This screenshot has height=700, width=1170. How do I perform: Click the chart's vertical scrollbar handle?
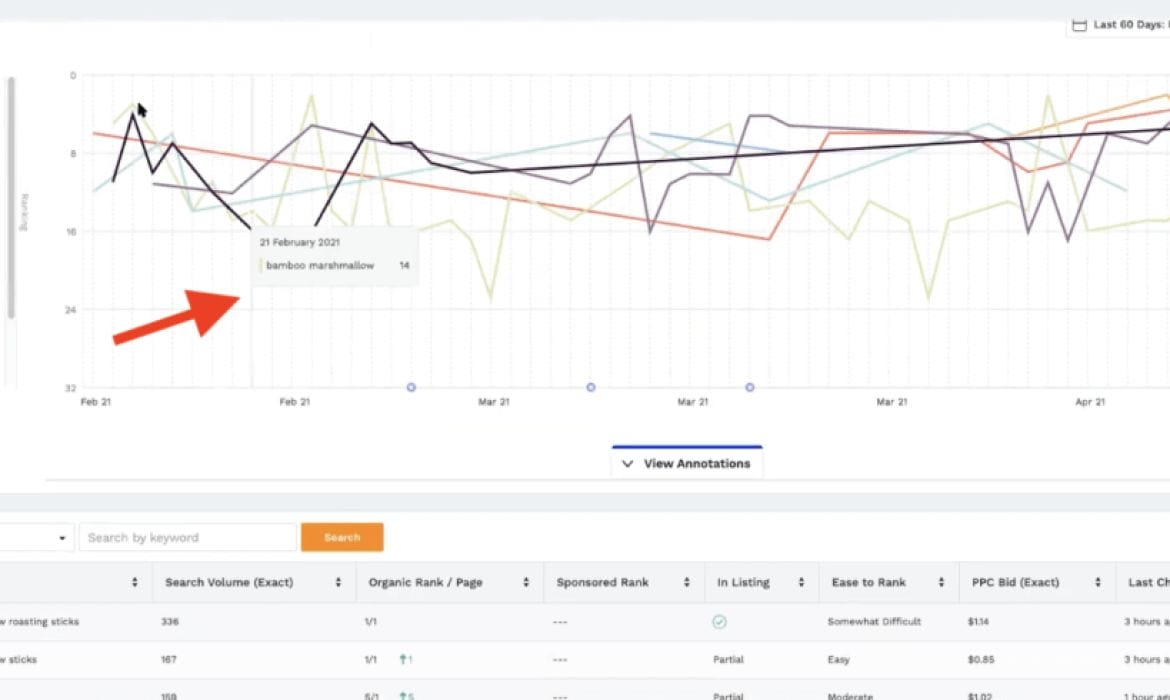click(10, 198)
